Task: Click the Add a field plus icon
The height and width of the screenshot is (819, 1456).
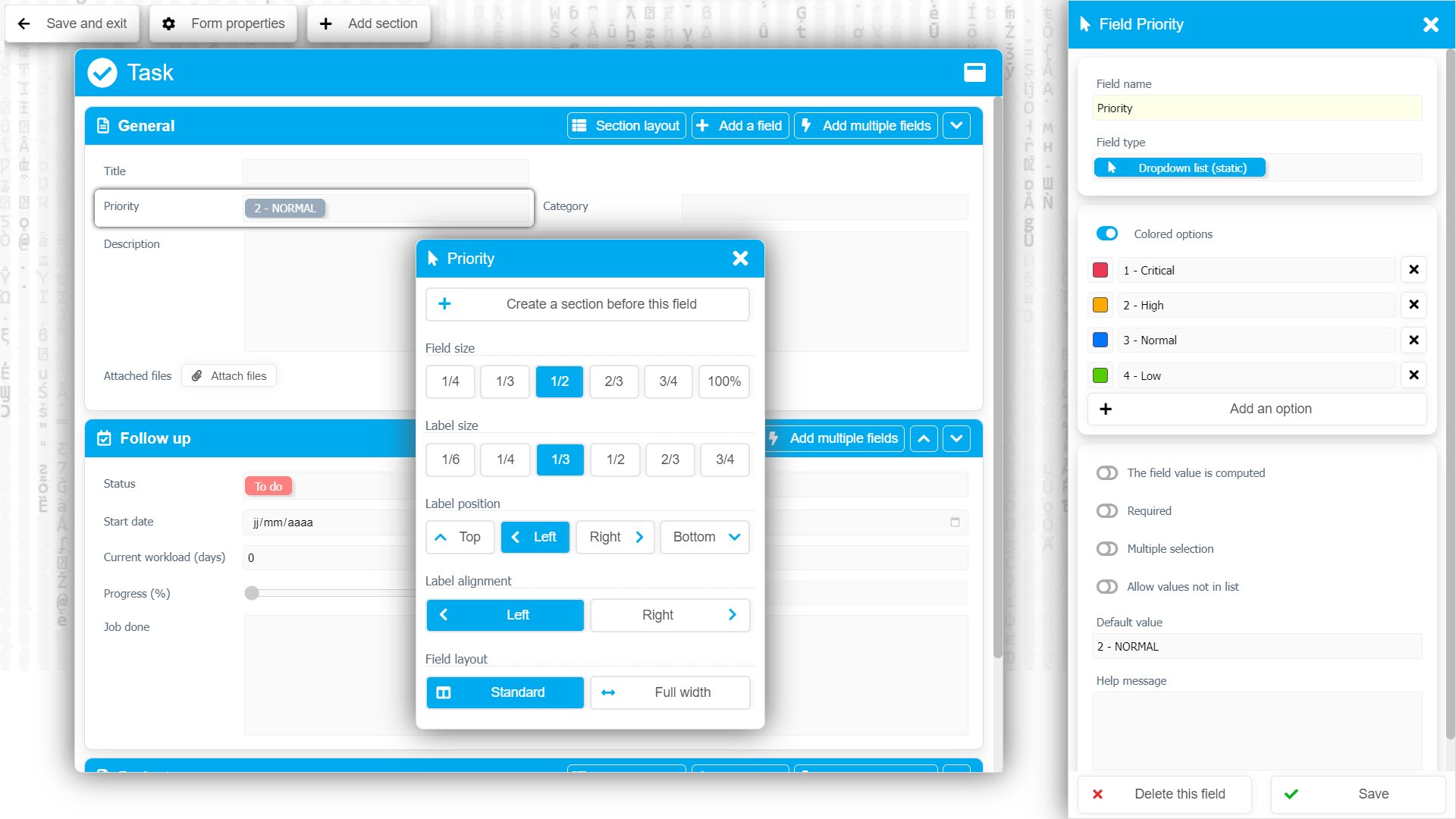Action: pos(704,126)
